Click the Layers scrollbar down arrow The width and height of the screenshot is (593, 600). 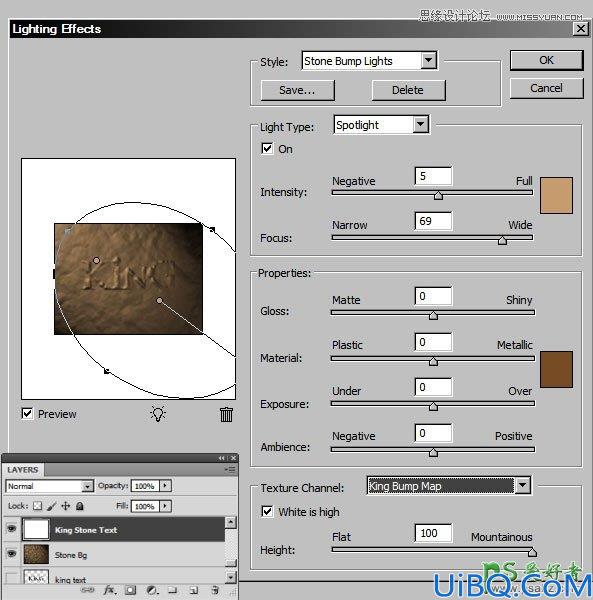tap(231, 577)
